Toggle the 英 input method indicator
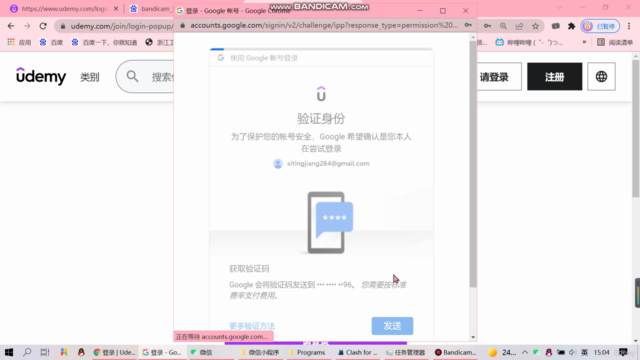 [x=584, y=352]
